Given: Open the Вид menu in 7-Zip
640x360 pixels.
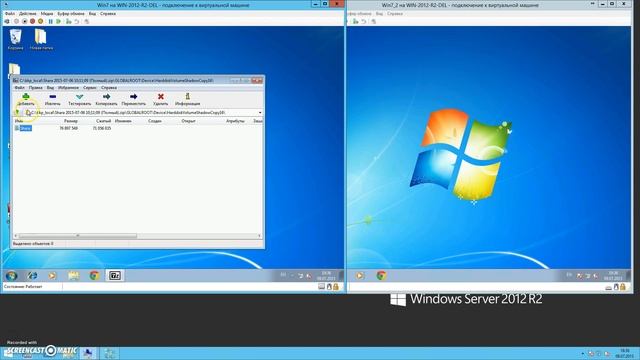Looking at the screenshot, I should click(x=50, y=88).
